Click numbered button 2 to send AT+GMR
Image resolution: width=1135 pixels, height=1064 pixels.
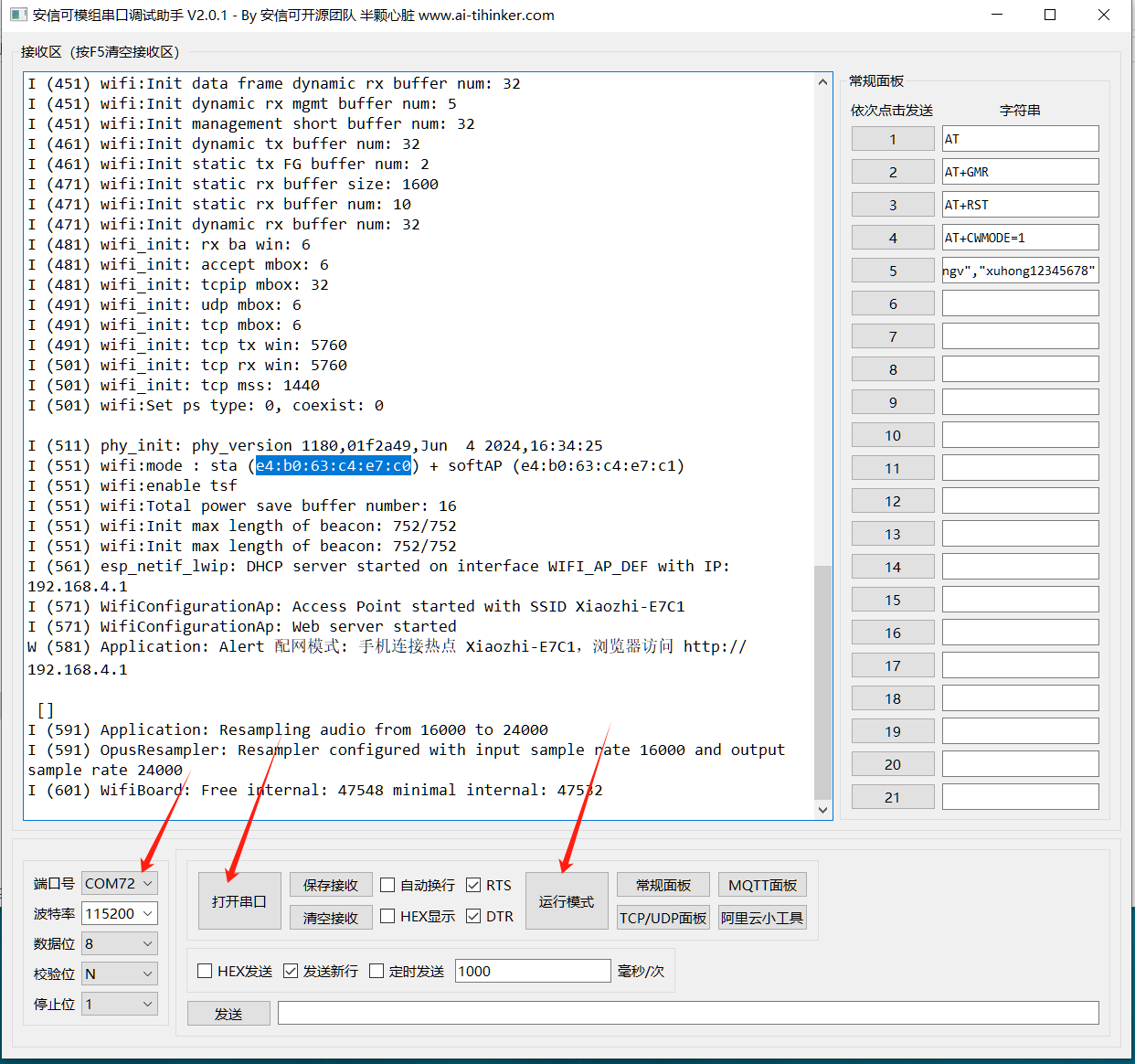tap(893, 172)
